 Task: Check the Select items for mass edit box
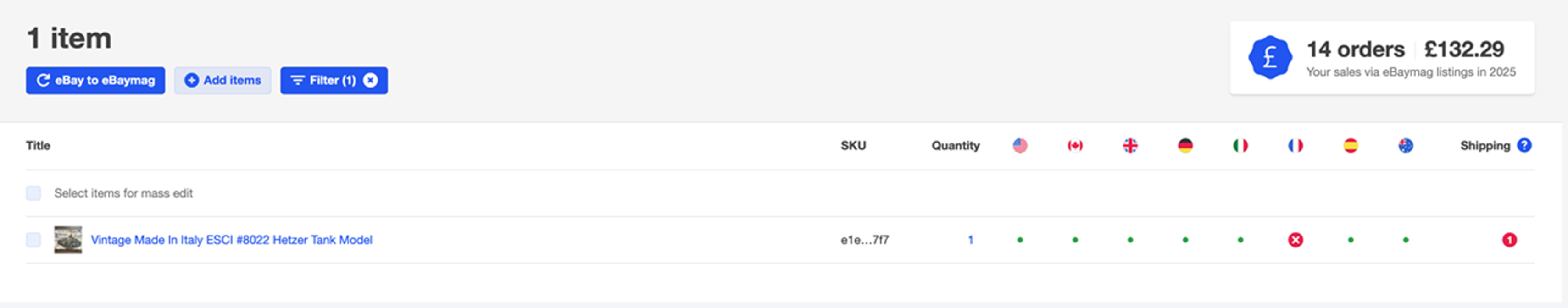pos(33,193)
